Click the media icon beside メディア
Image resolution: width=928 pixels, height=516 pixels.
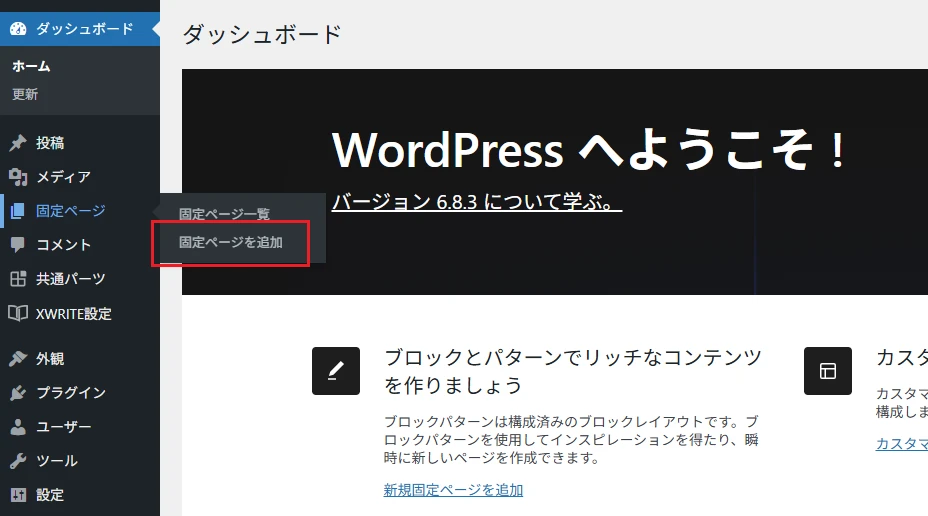[18, 177]
